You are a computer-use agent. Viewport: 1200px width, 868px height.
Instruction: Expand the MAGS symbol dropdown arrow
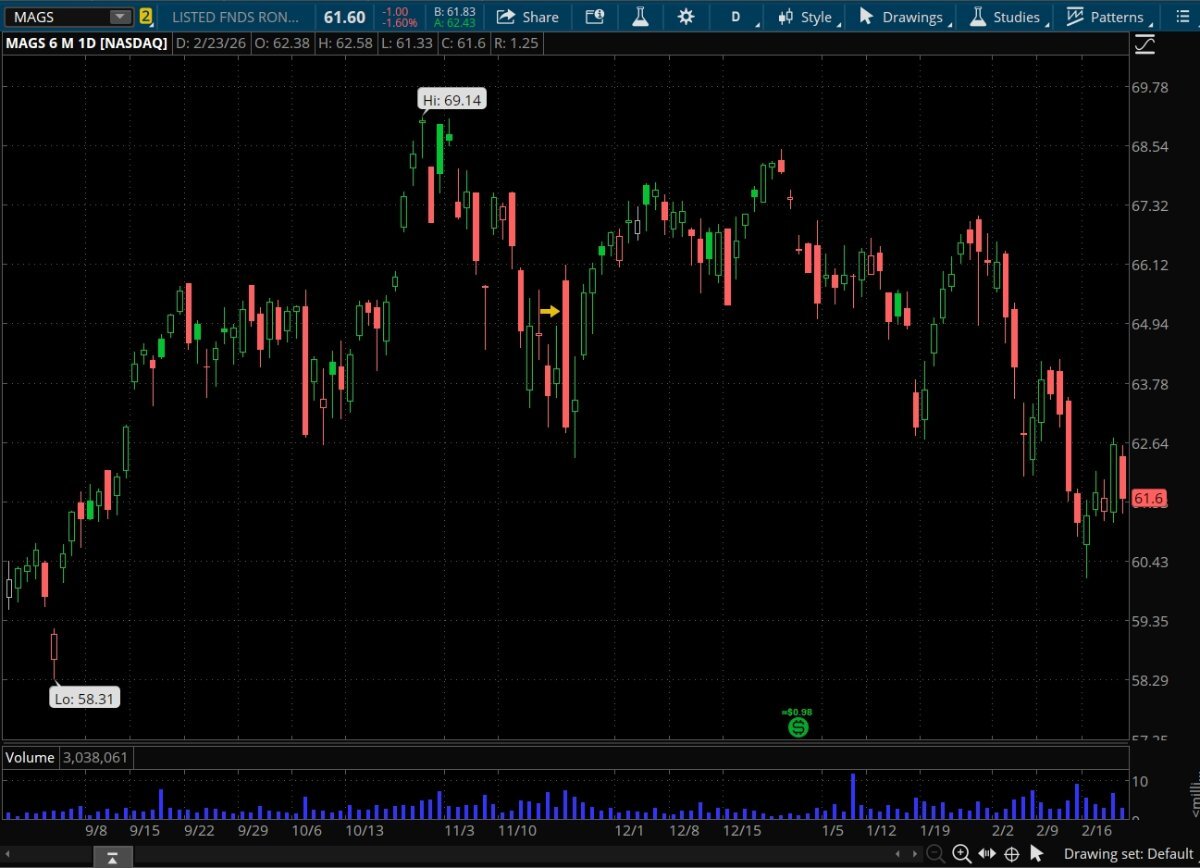[x=120, y=17]
